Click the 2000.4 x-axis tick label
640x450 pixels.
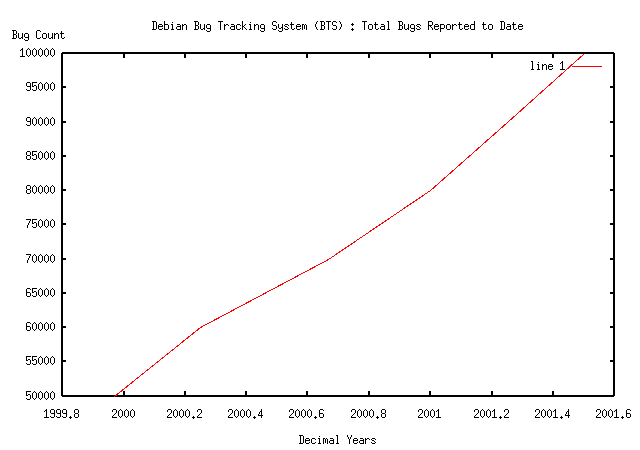coord(247,412)
